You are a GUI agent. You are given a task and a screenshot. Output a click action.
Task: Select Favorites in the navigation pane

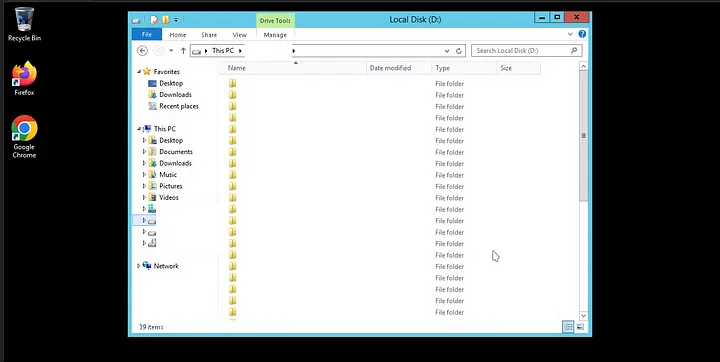coord(166,72)
